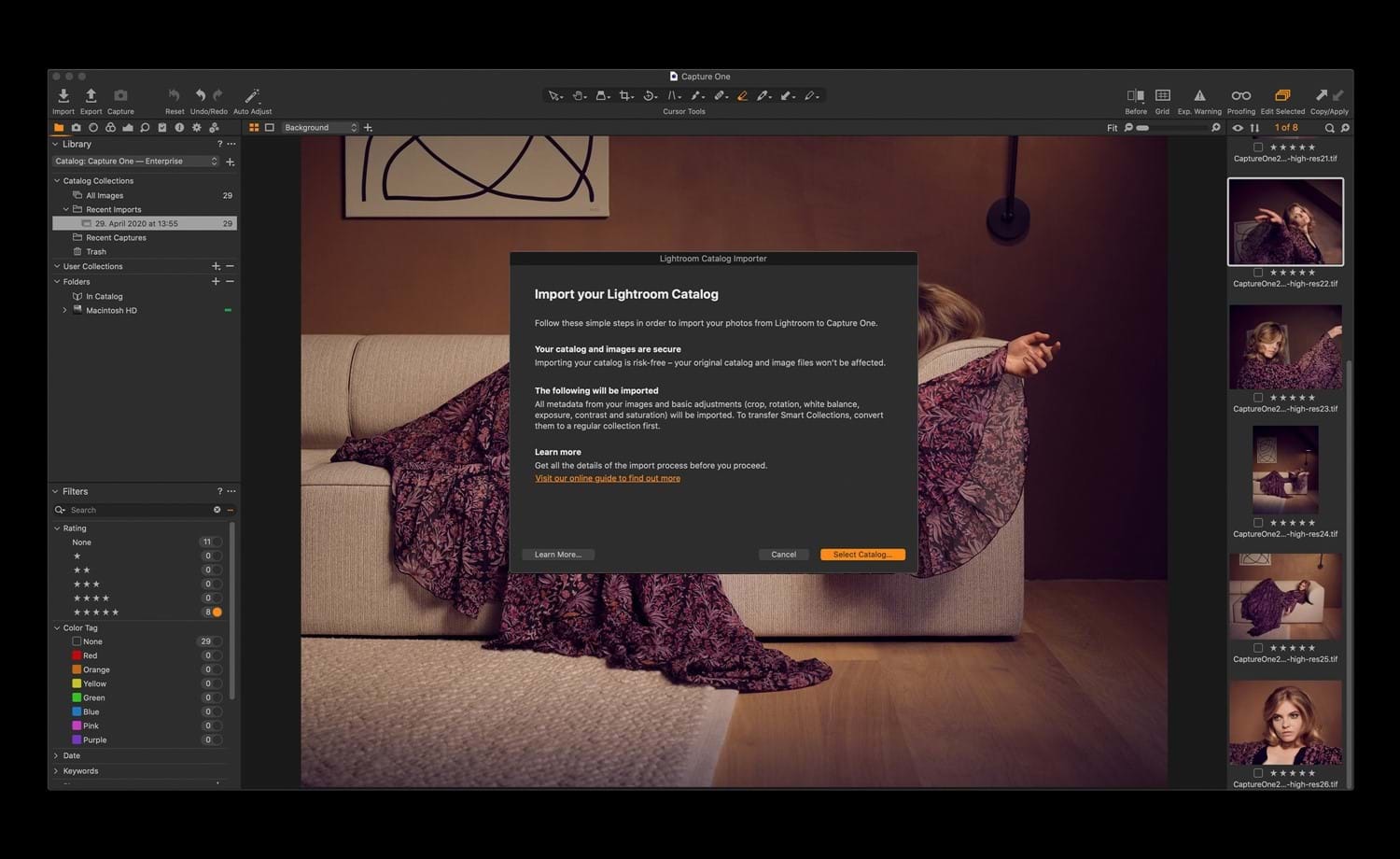Open the online guide link

(607, 477)
